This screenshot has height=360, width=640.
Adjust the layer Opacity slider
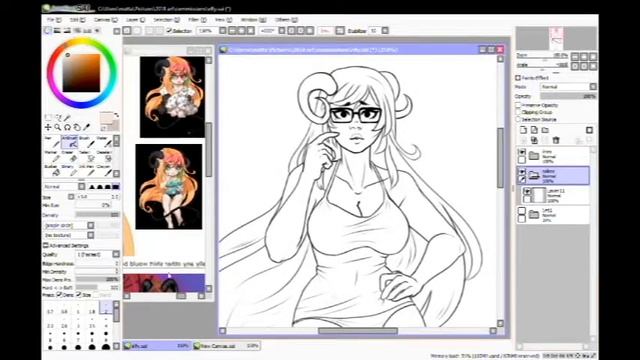(568, 96)
